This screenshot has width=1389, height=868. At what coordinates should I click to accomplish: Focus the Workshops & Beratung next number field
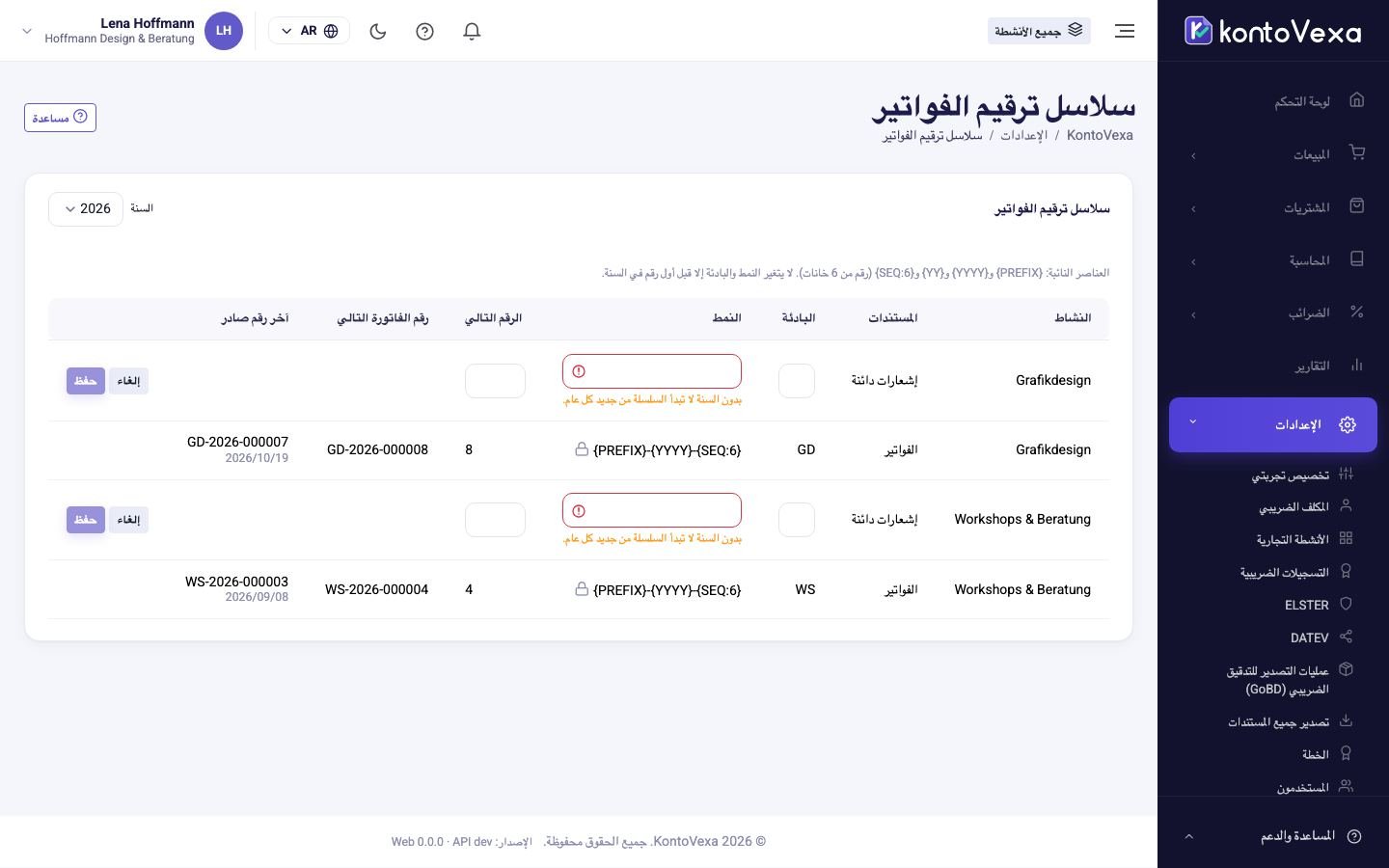click(x=495, y=520)
